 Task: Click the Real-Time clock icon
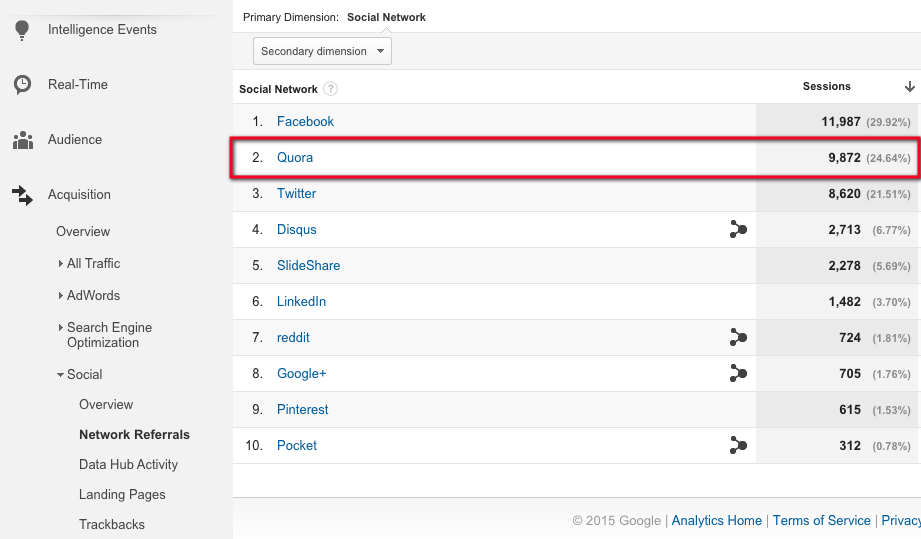point(22,85)
